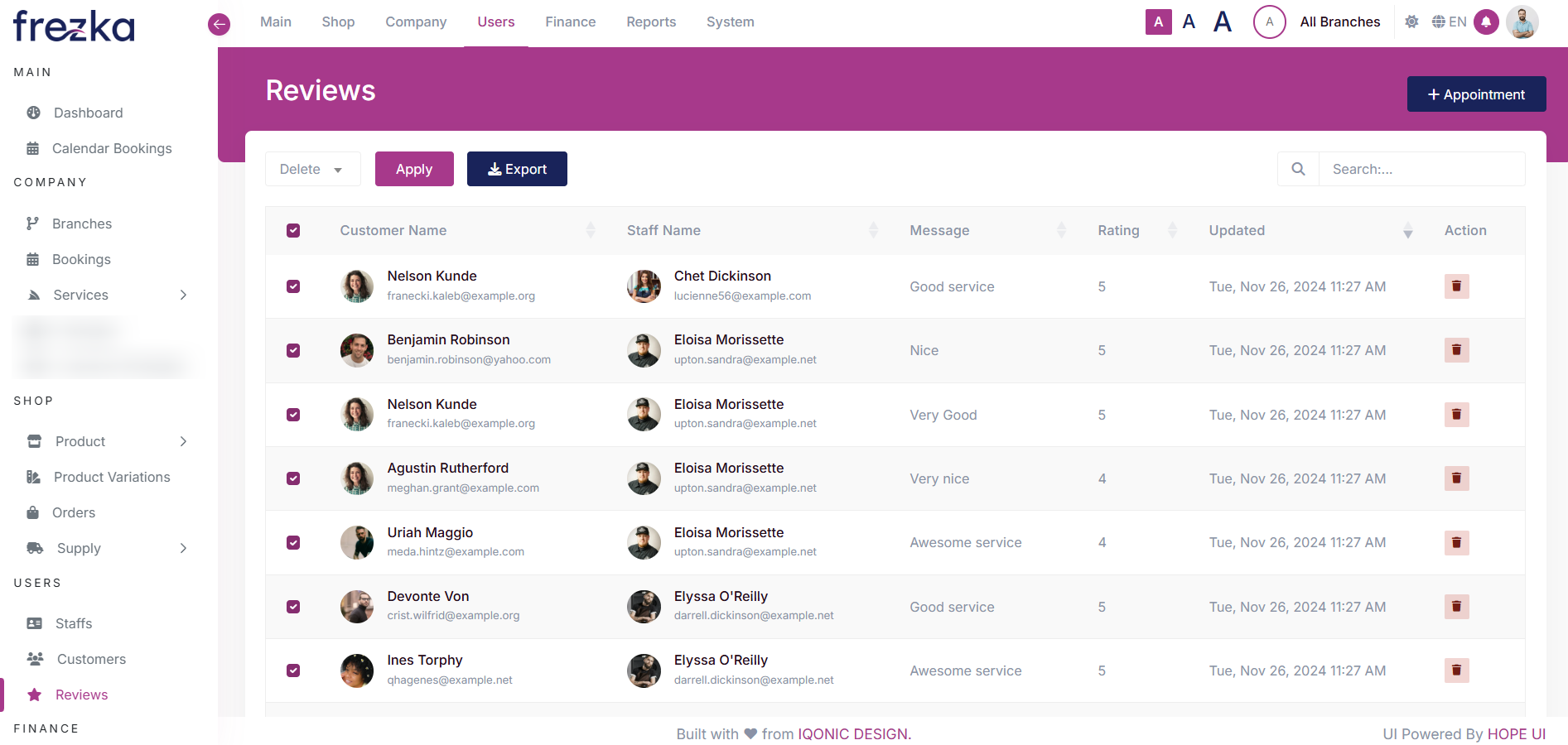Open the Reports top menu
Viewport: 1568px width, 745px height.
[x=651, y=22]
